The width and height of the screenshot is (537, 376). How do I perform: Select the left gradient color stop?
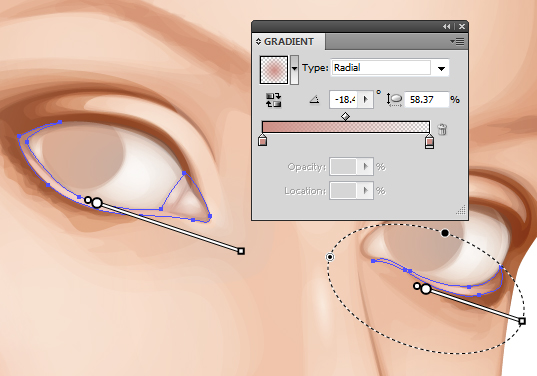[262, 140]
